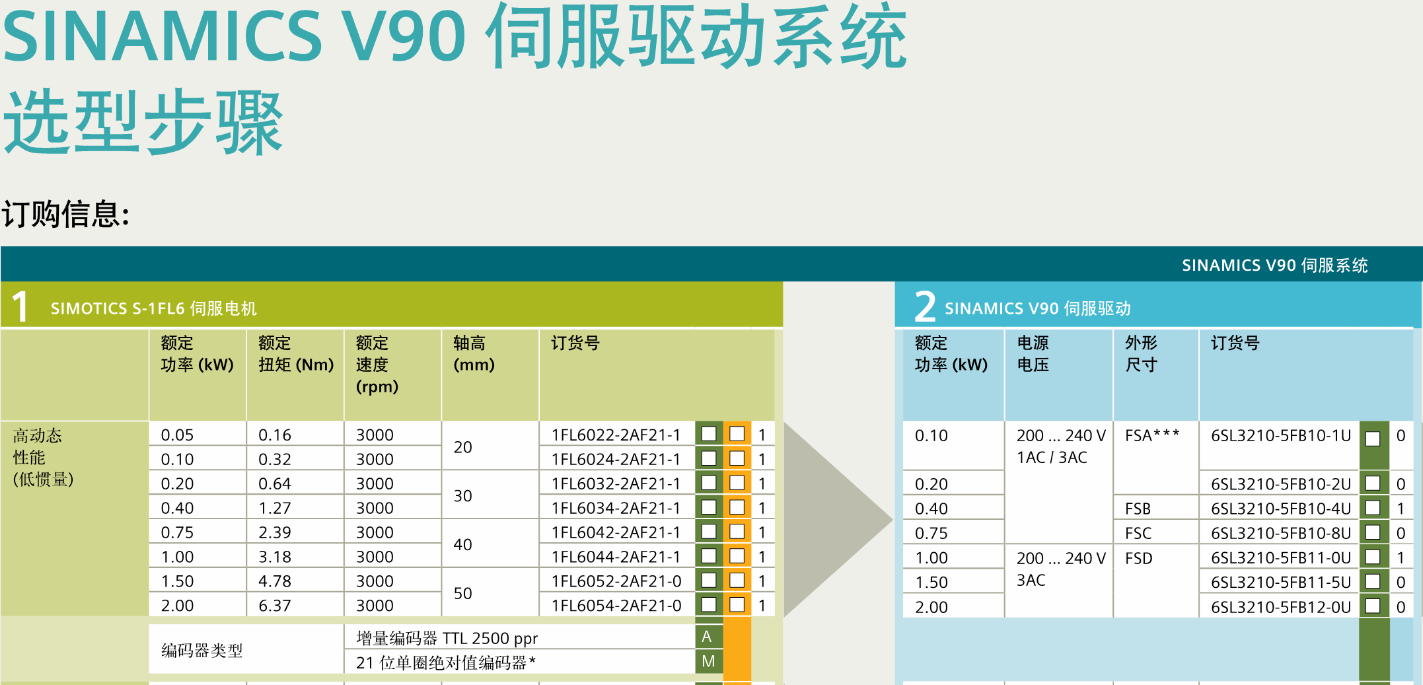Click the large number 2 section marker
Viewport: 1423px width, 685px height.
pos(925,307)
